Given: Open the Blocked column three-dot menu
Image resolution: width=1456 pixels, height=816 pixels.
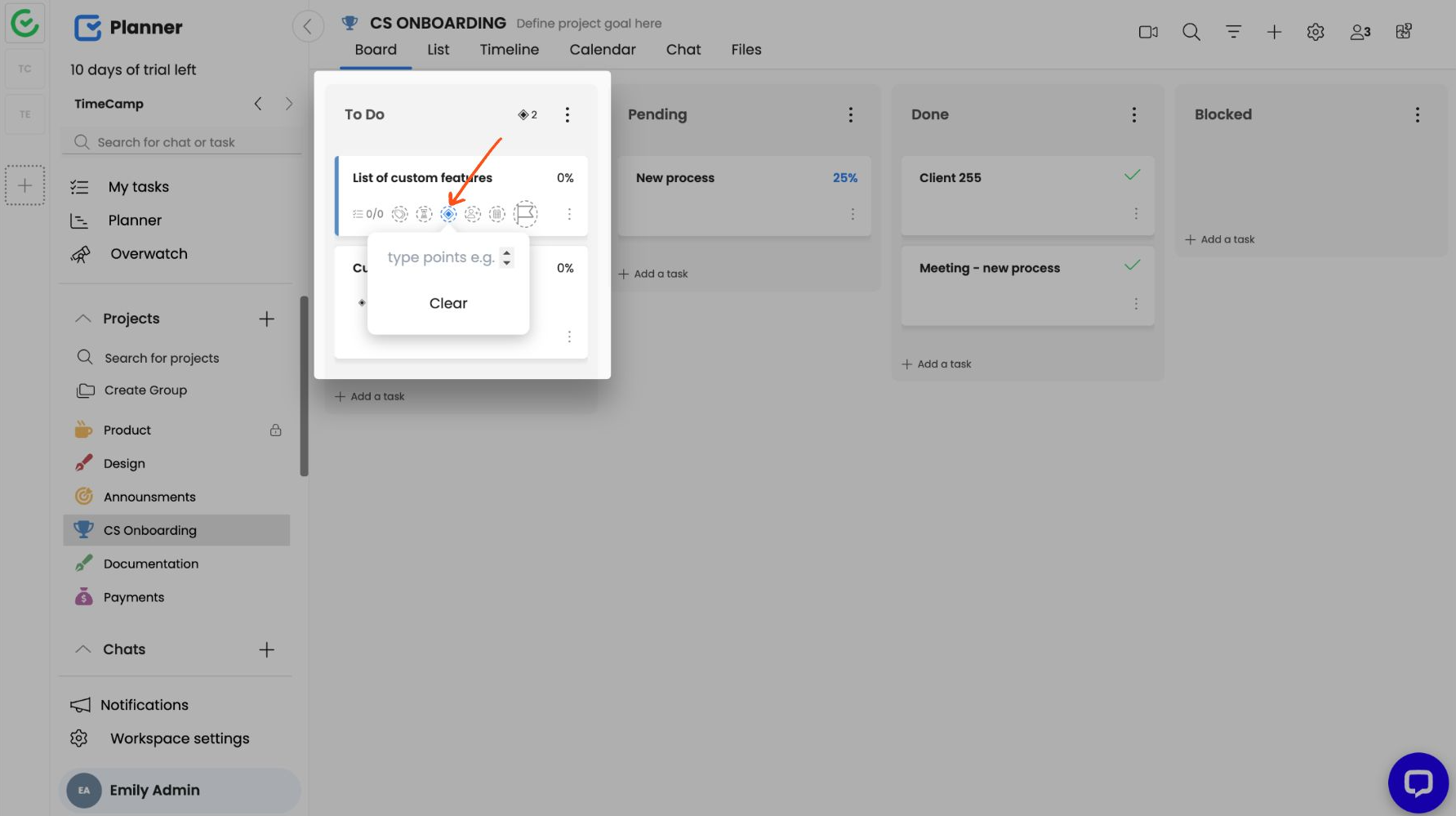Looking at the screenshot, I should click(1418, 114).
